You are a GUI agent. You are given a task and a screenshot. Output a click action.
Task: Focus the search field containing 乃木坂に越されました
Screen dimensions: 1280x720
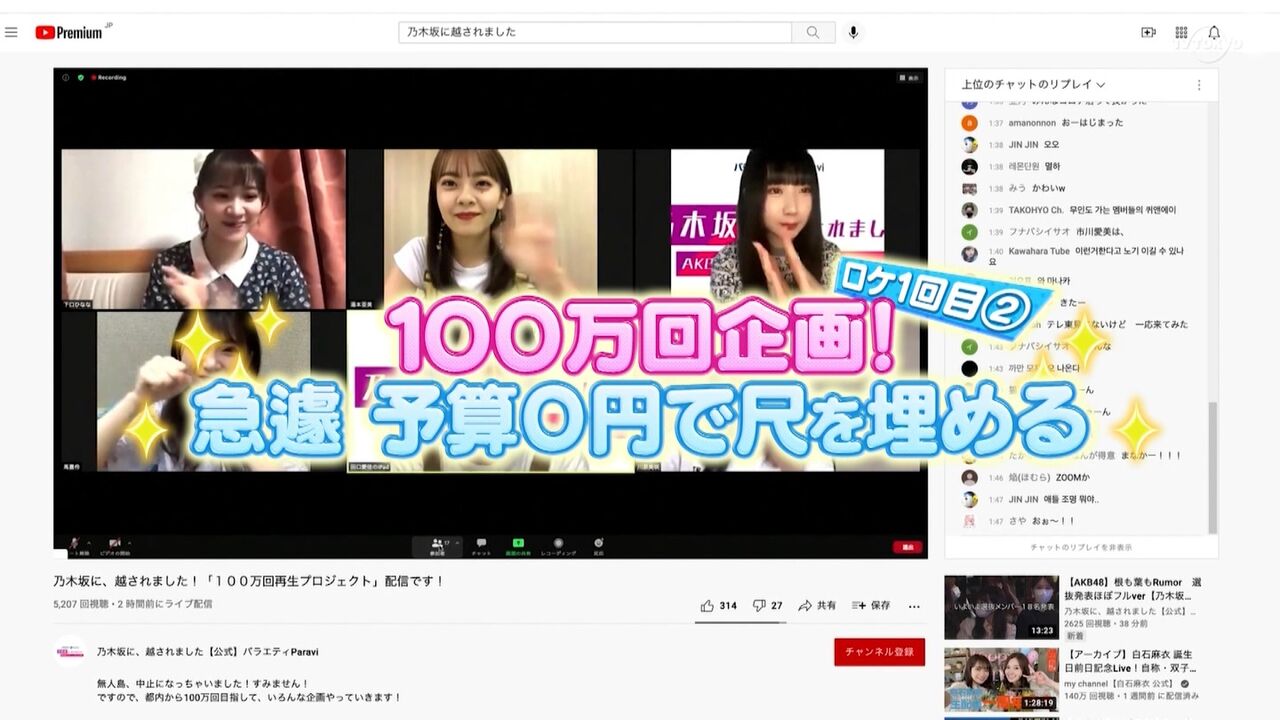pos(595,32)
